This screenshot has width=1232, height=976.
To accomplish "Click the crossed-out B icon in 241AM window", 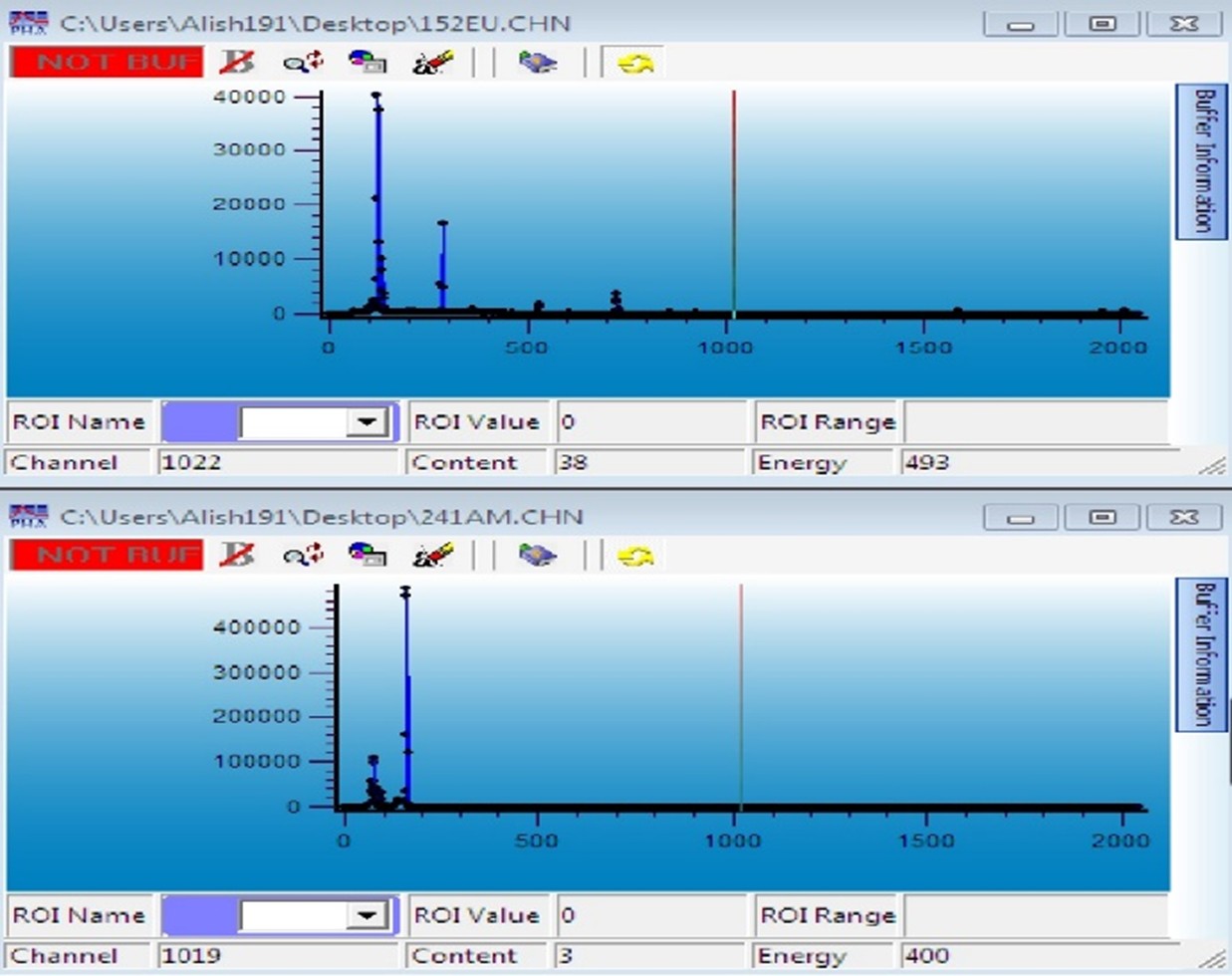I will click(x=237, y=555).
